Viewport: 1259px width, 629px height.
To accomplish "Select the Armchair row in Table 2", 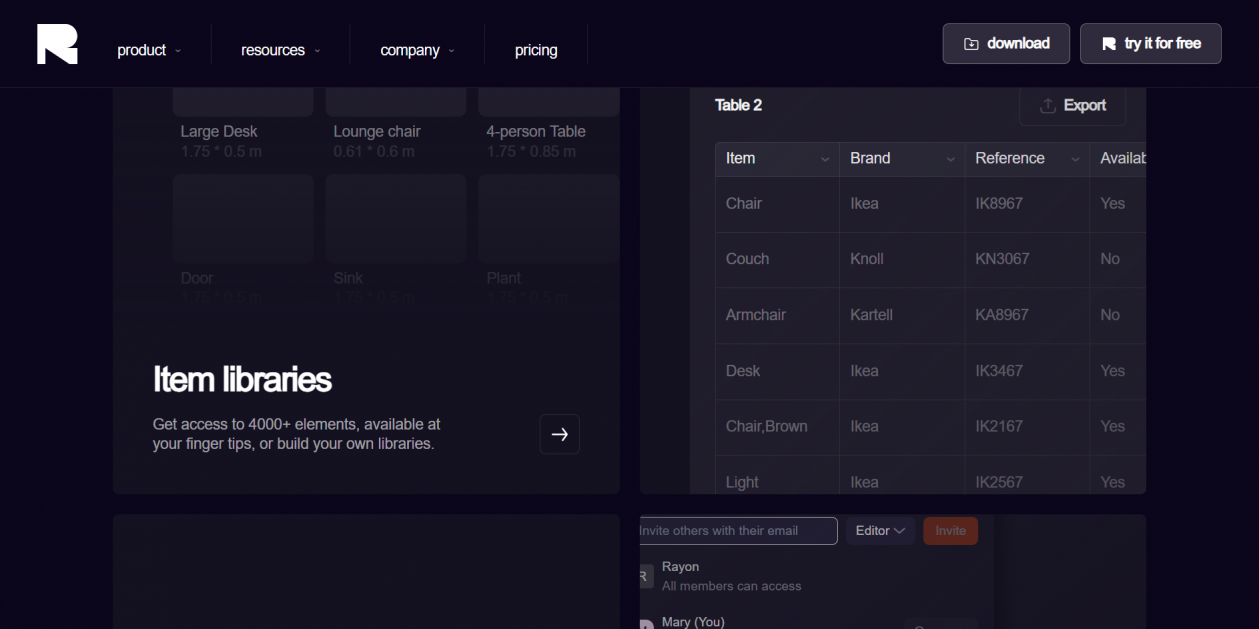I will click(x=930, y=315).
